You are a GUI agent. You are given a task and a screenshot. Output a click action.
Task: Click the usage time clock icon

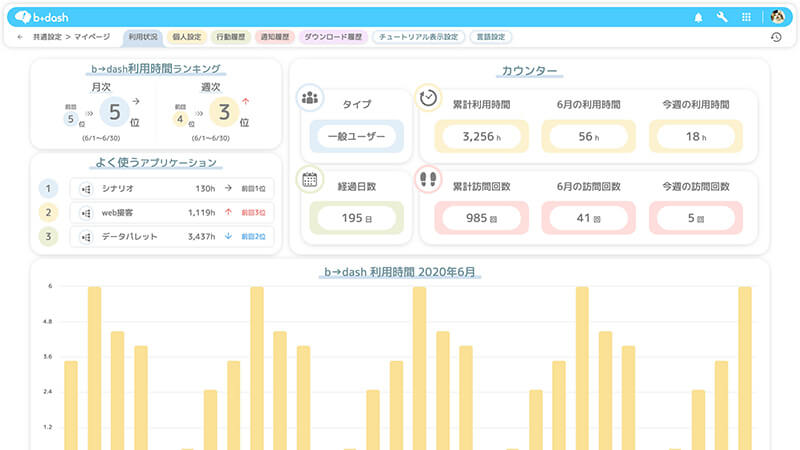(428, 97)
